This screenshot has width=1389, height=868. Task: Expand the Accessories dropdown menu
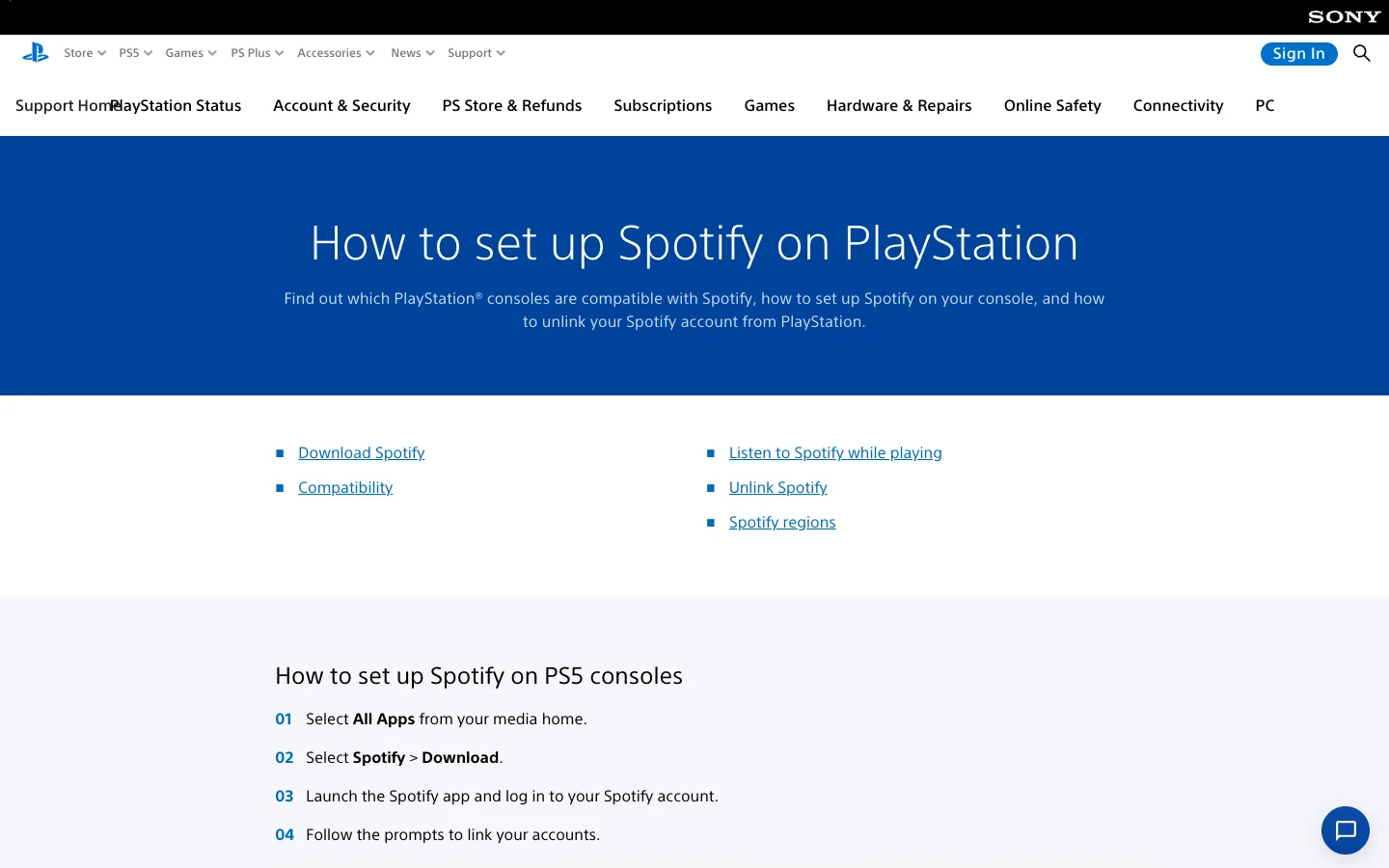point(336,53)
